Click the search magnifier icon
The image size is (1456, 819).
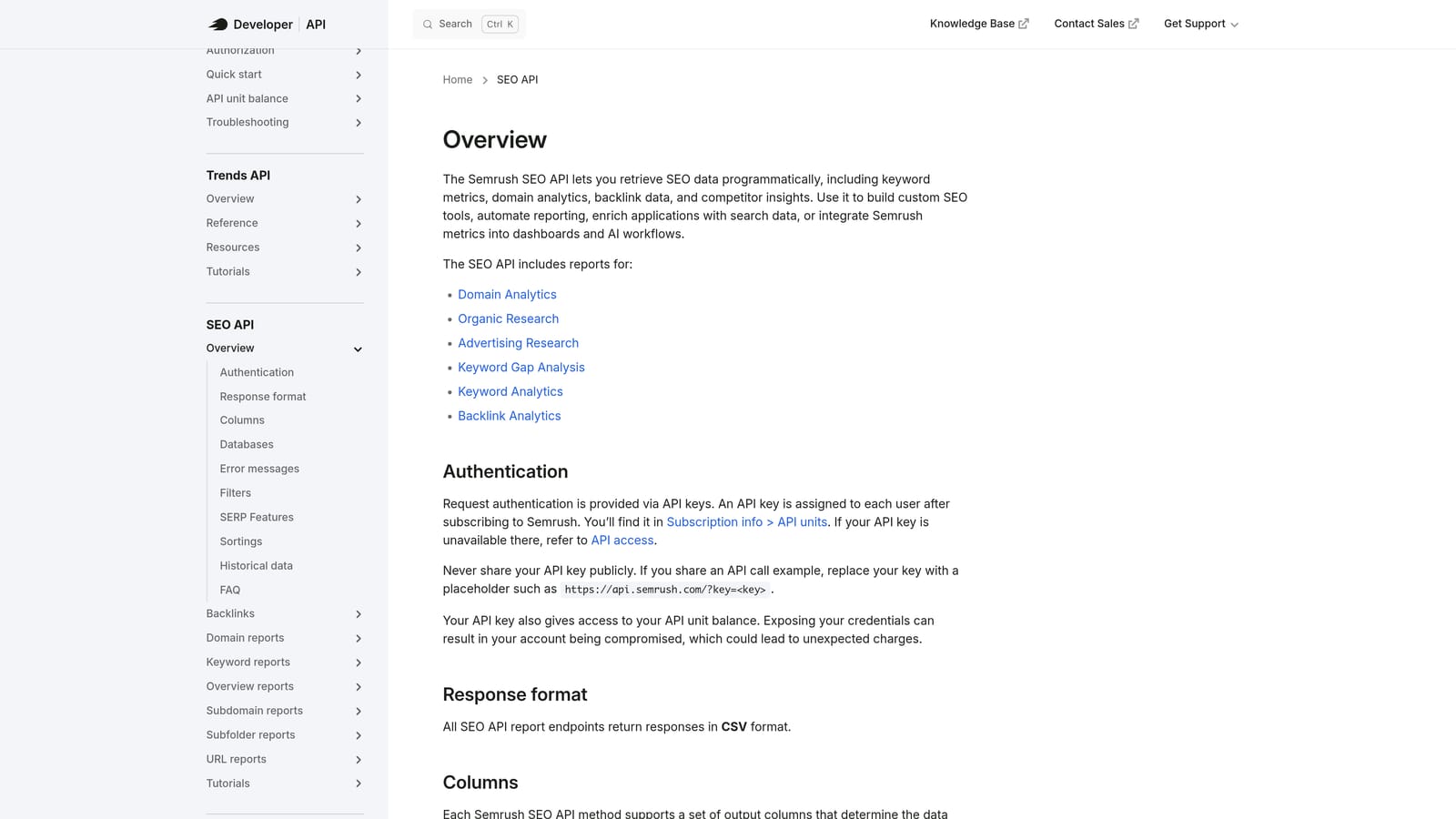pos(428,25)
